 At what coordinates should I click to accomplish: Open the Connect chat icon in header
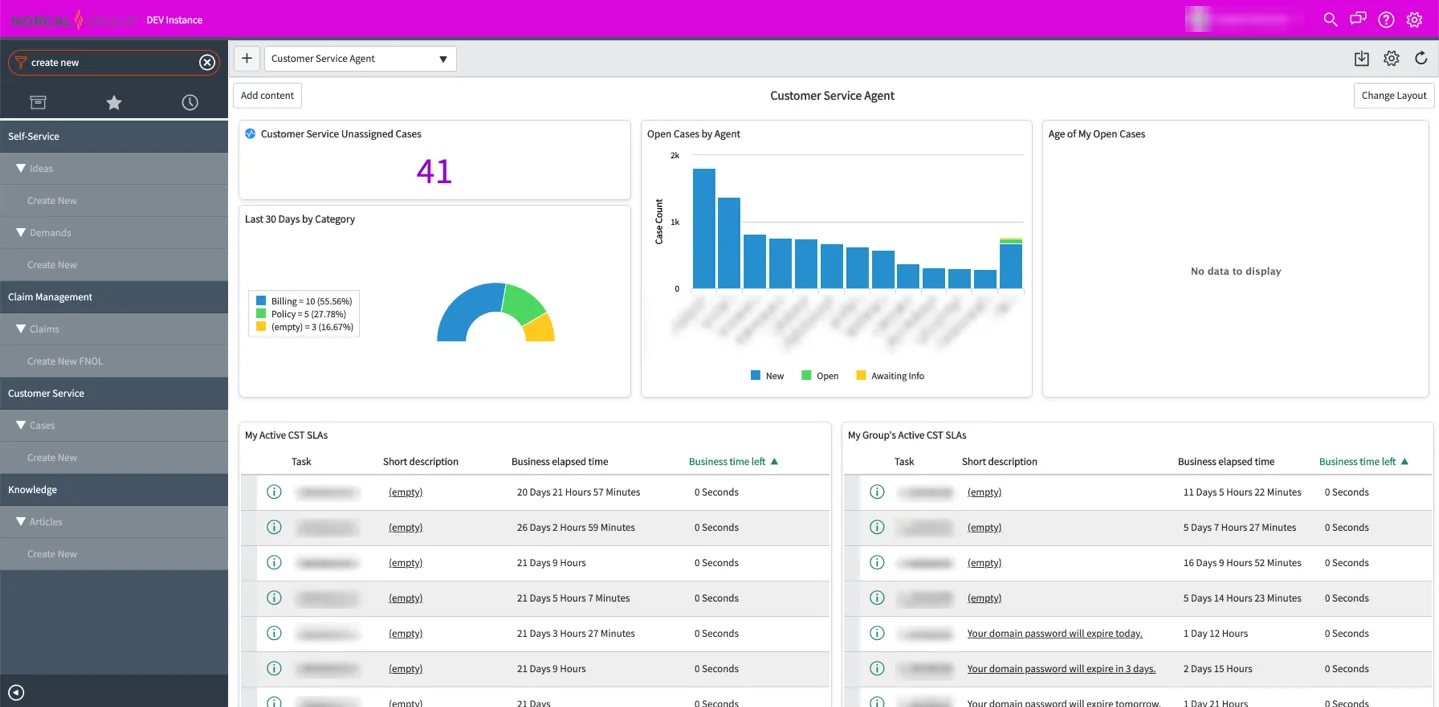(x=1358, y=19)
